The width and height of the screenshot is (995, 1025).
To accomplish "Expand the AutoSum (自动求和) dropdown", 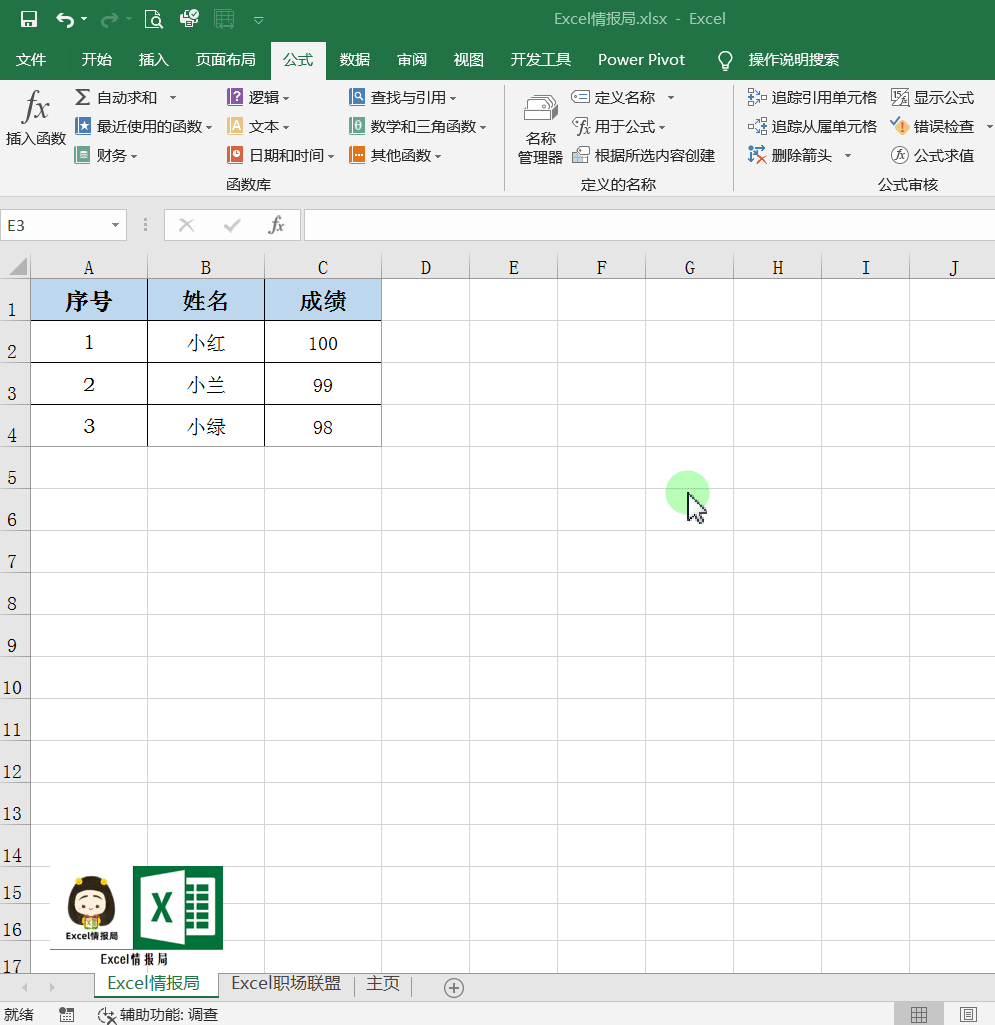I will coord(173,97).
